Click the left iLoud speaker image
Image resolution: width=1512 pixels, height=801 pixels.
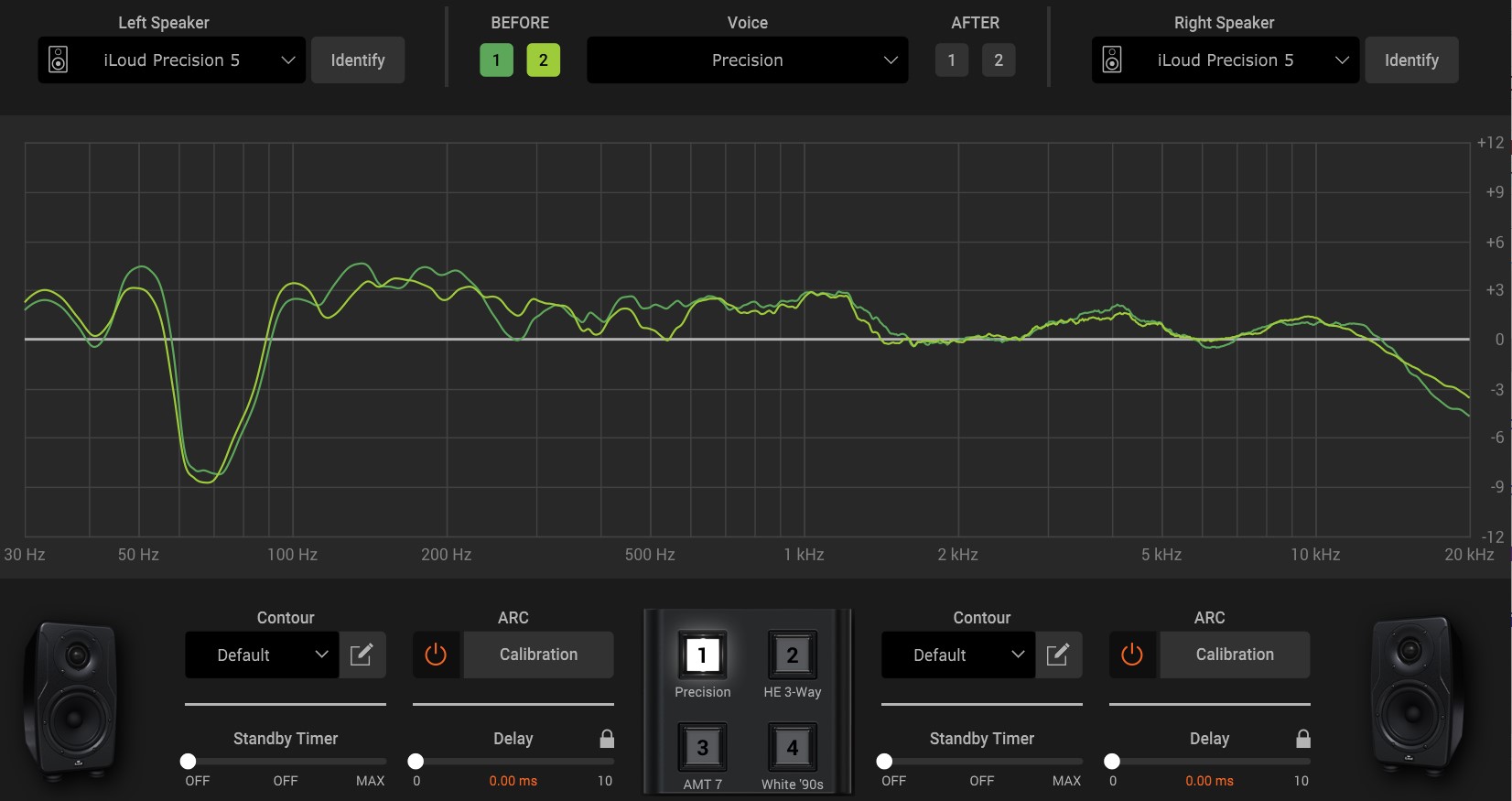(70, 700)
